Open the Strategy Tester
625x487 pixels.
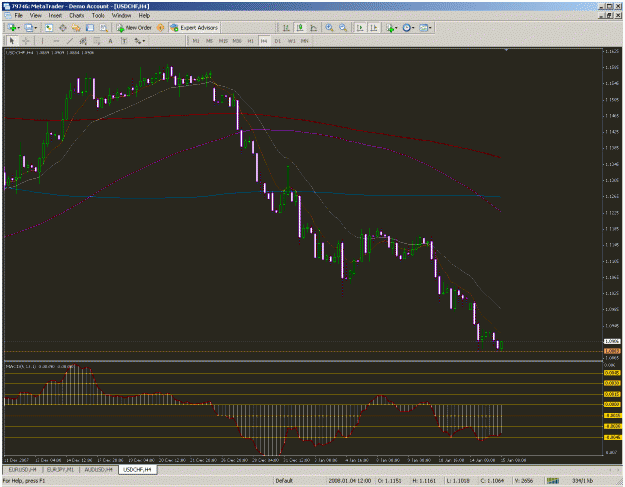[x=103, y=27]
